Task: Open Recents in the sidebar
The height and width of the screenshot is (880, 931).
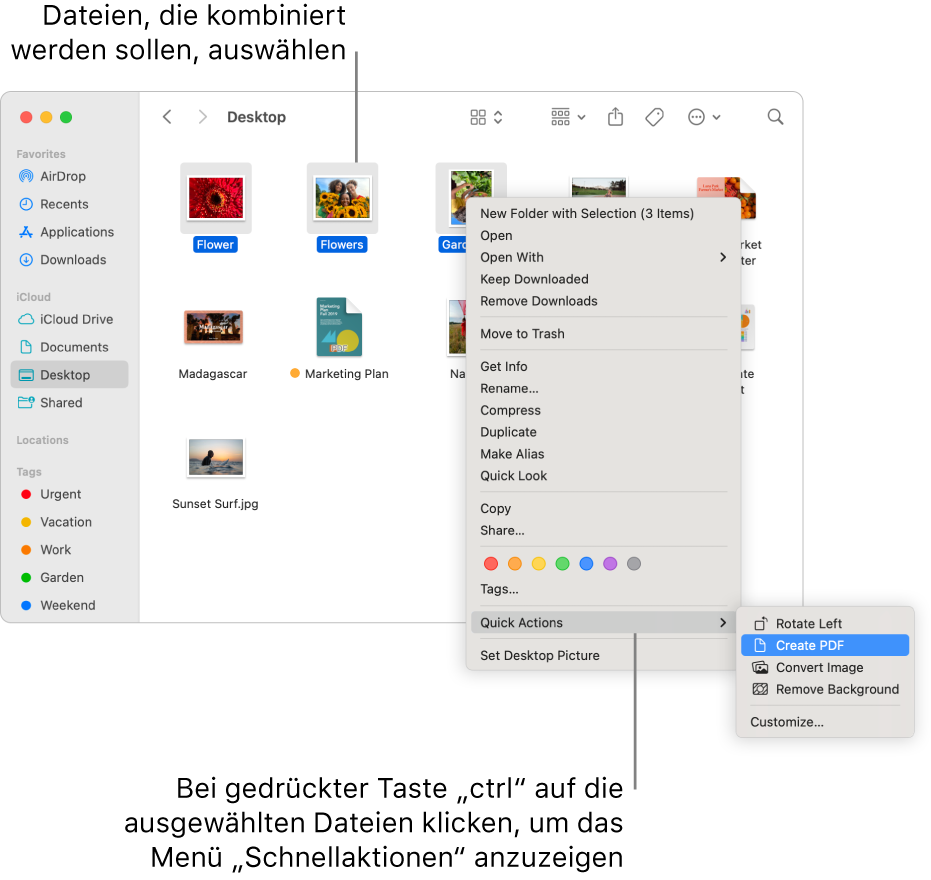Action: [x=69, y=204]
